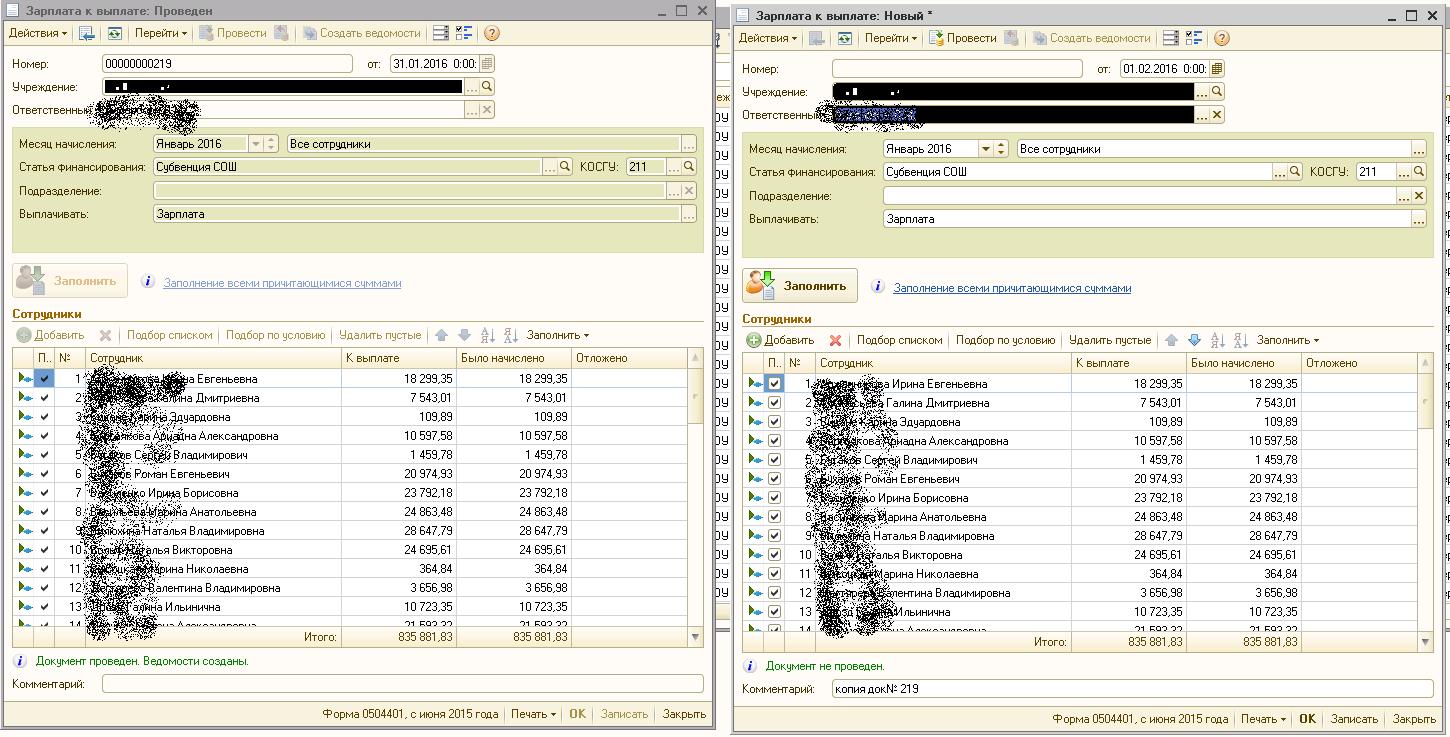Viewport: 1450px width, 737px height.
Task: Open Заполнить dropdown in Новый window table toolbar
Action: (1288, 340)
